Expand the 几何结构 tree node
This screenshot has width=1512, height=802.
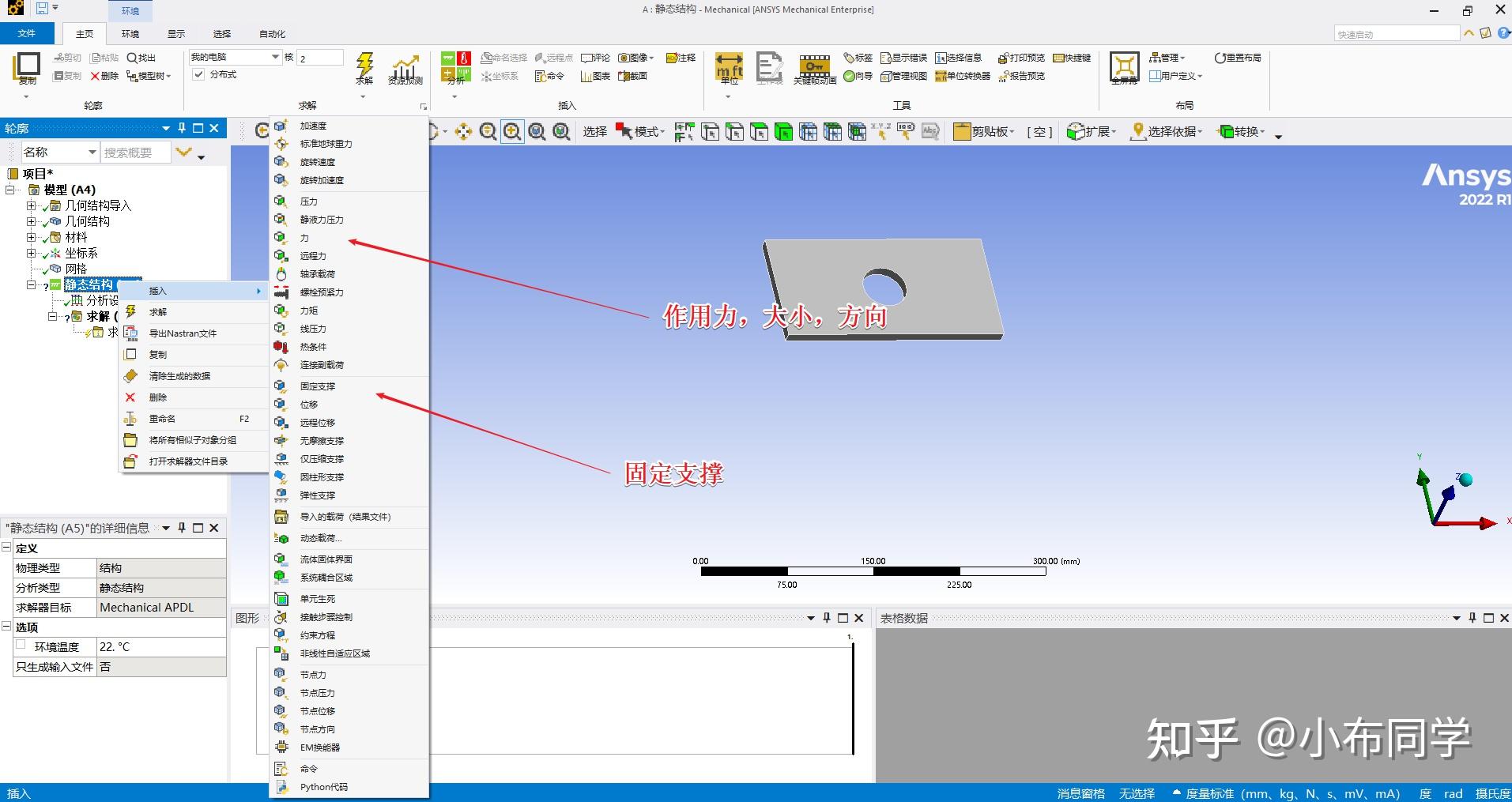point(30,221)
